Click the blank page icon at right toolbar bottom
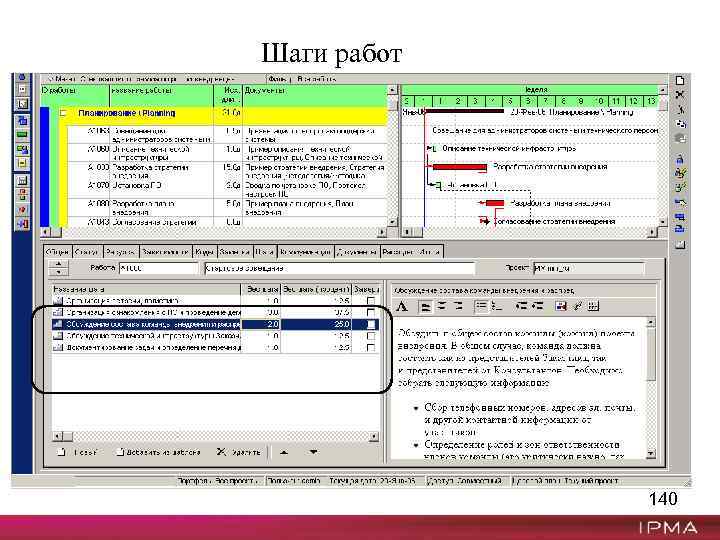720x540 pixels. coord(680,245)
